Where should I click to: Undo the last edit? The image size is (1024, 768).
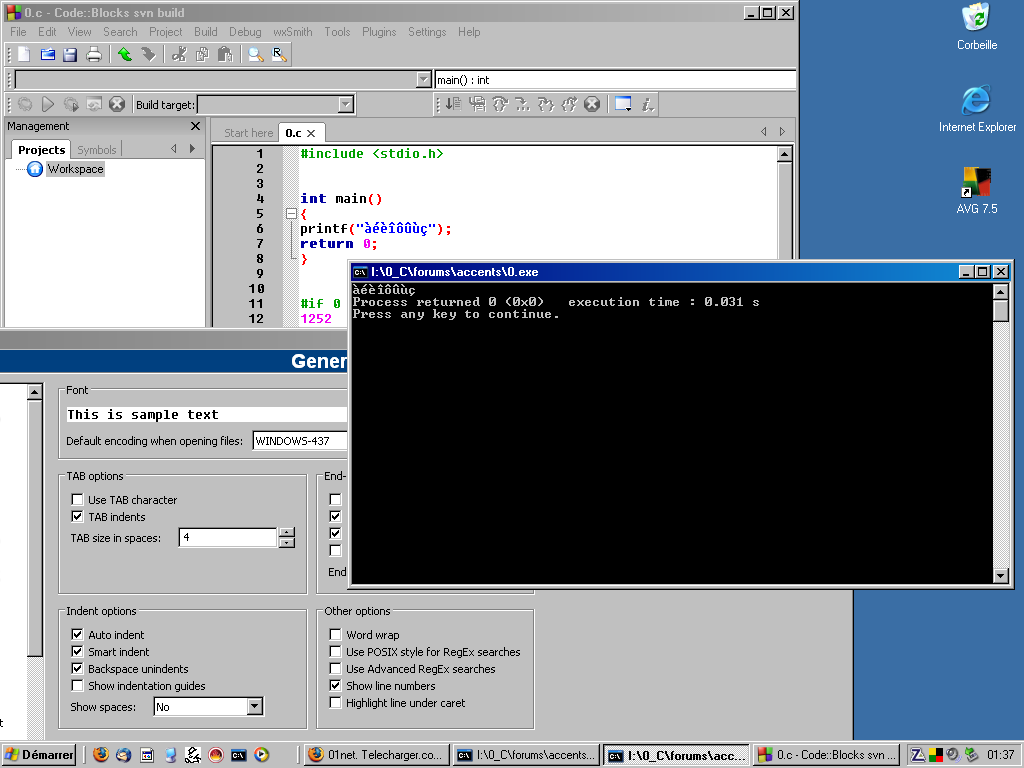click(124, 54)
